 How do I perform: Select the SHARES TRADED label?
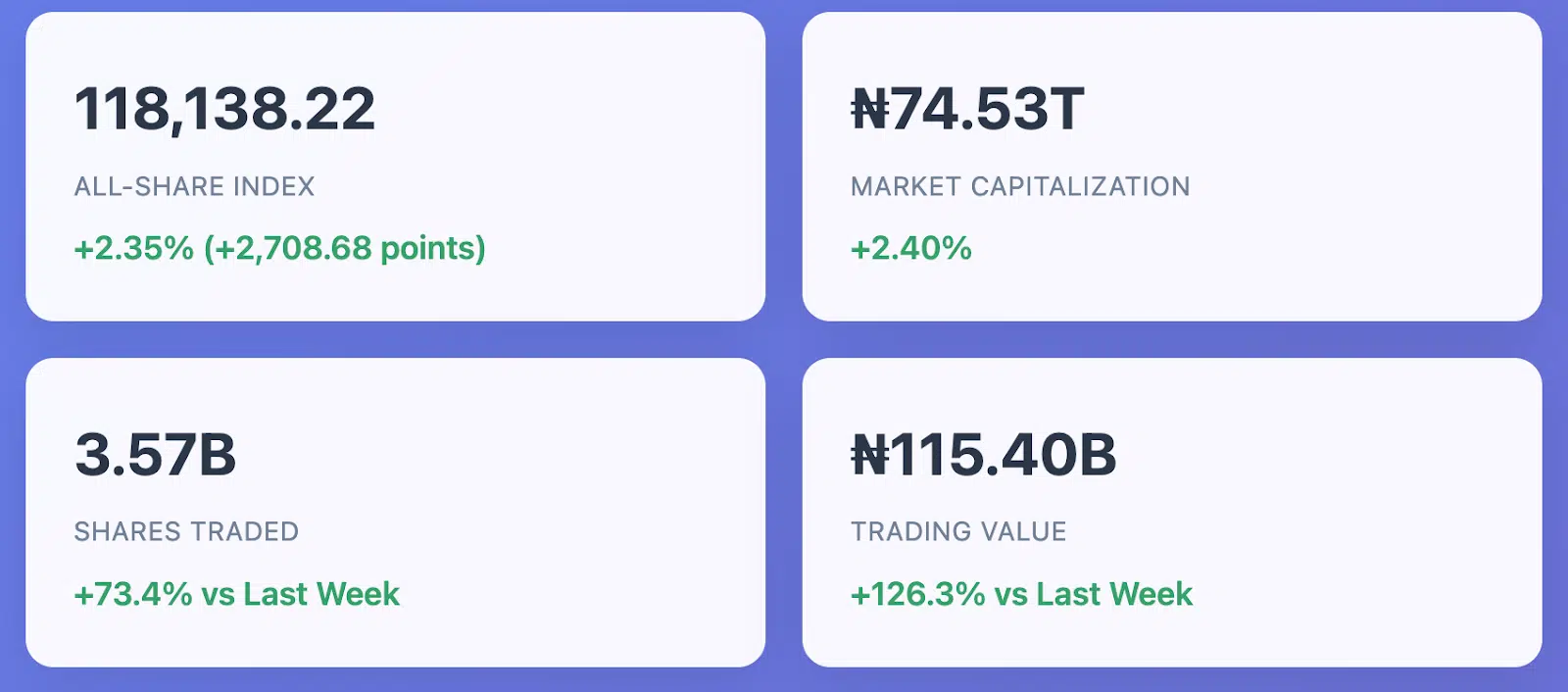(186, 531)
